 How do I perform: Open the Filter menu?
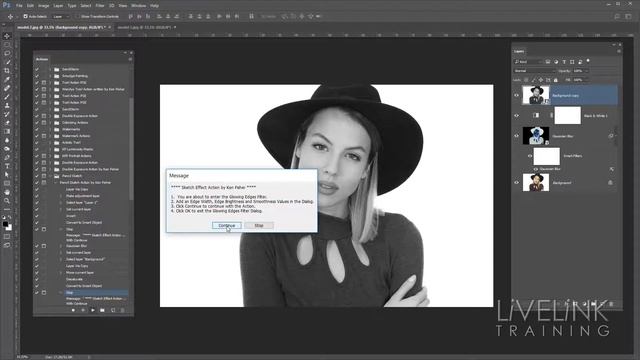coord(100,6)
